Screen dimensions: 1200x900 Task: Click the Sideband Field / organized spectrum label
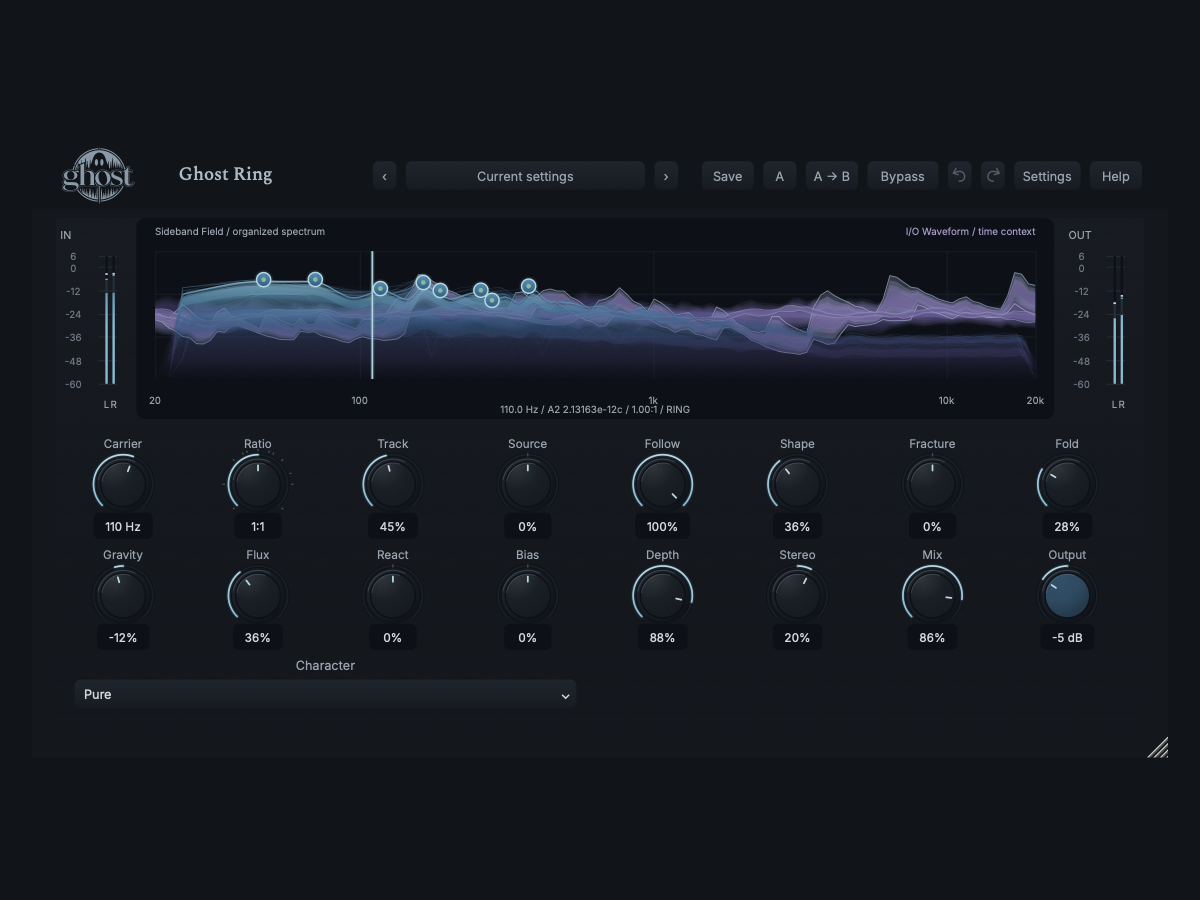tap(240, 231)
